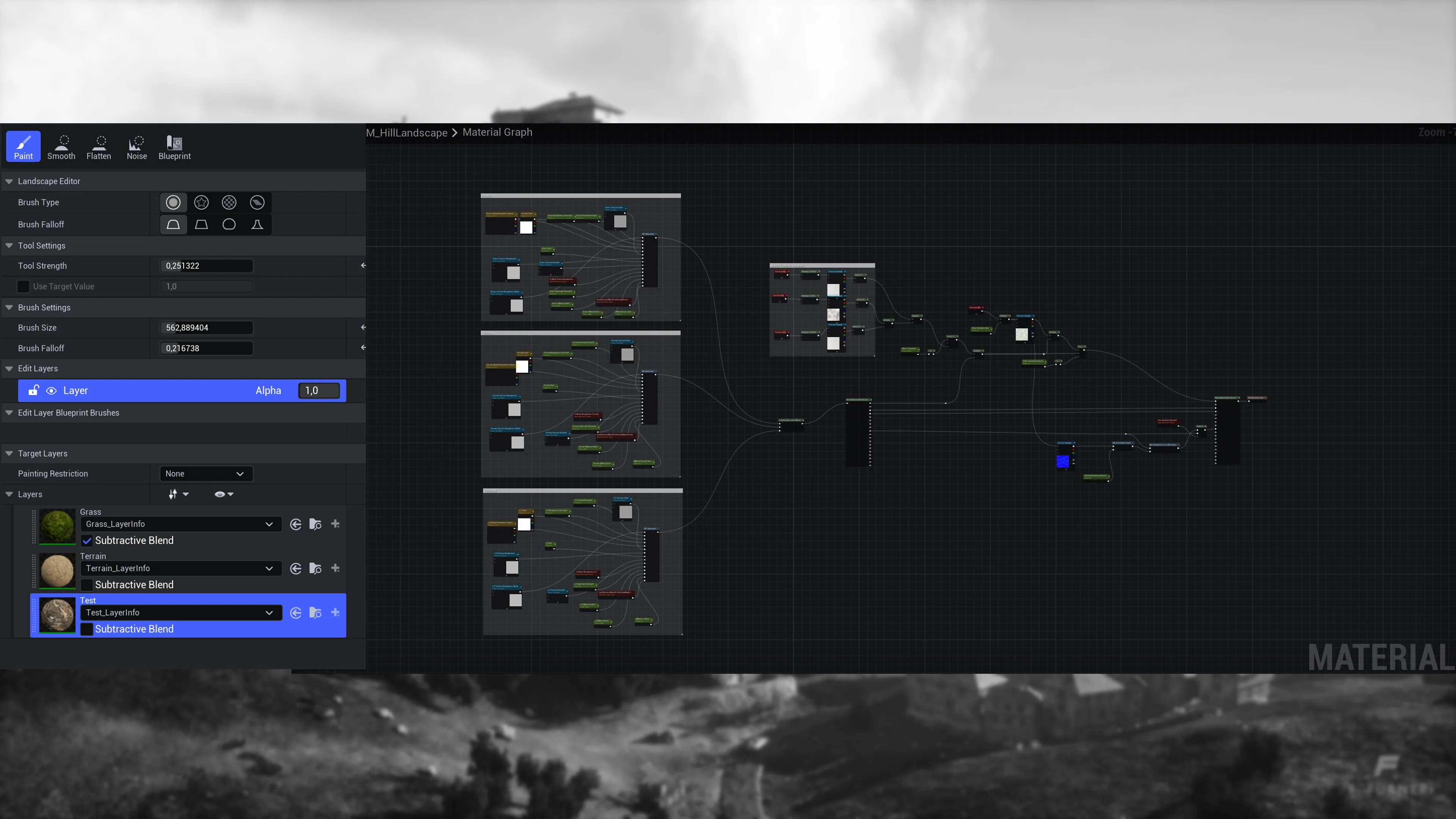Select the Smooth landscape tool
This screenshot has width=1456, height=819.
pos(61,147)
